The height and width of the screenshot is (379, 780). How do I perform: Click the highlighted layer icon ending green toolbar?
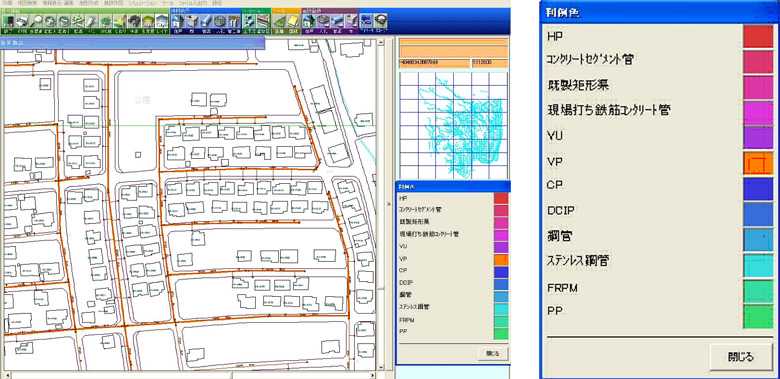(161, 20)
